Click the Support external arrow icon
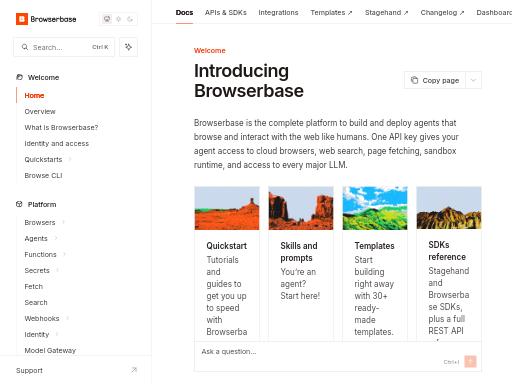Screen dimensions: 512x384 pyautogui.click(x=134, y=370)
